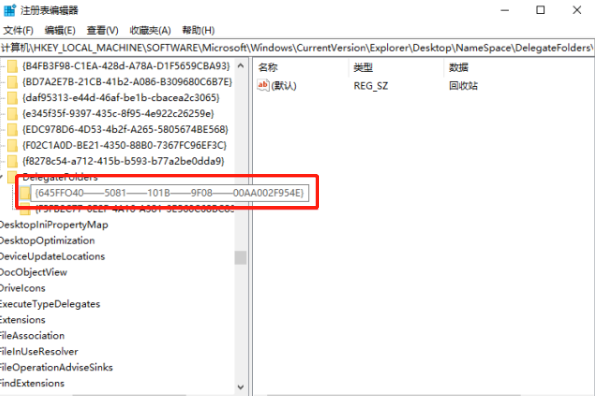Screen dimensions: 595x396
Task: Click folder icon of {B4FB3F98-C1EA-428d-A78A-D1F5659CBA93}
Action: [x=13, y=66]
